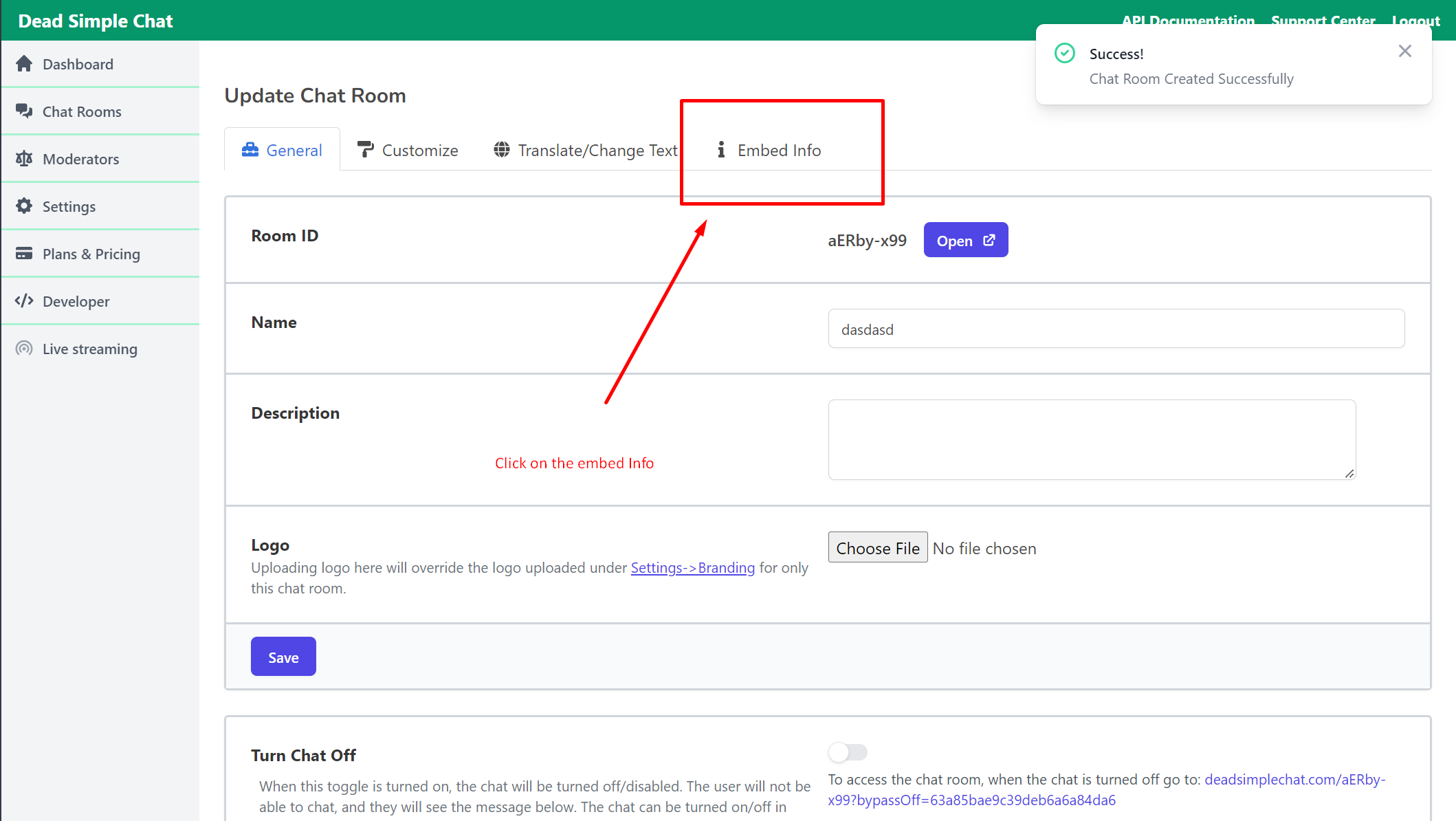Click the Embed Info tab icon

click(721, 149)
